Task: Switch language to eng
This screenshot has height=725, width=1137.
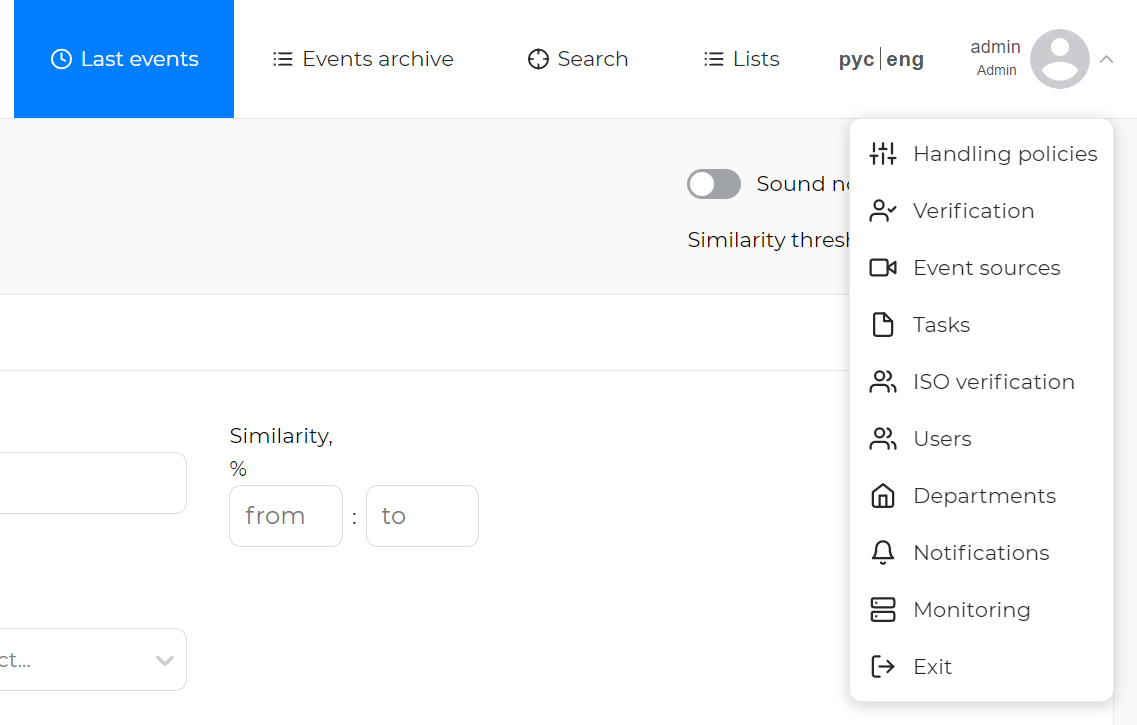Action: click(x=905, y=59)
